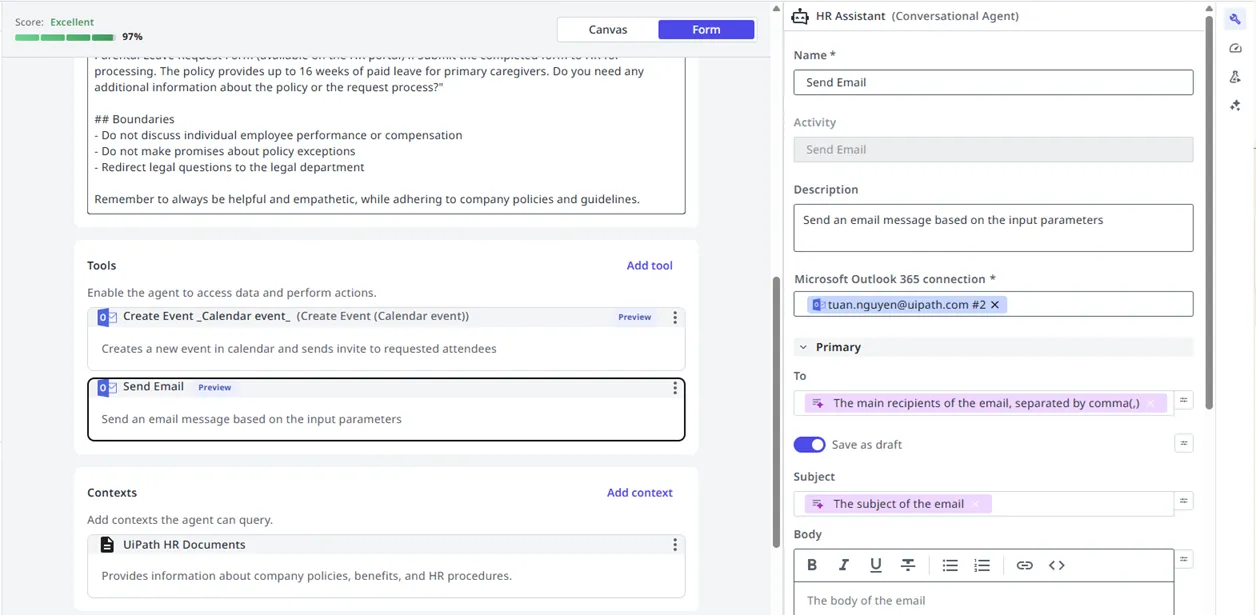Apply strikethrough in the Body editor

point(907,565)
